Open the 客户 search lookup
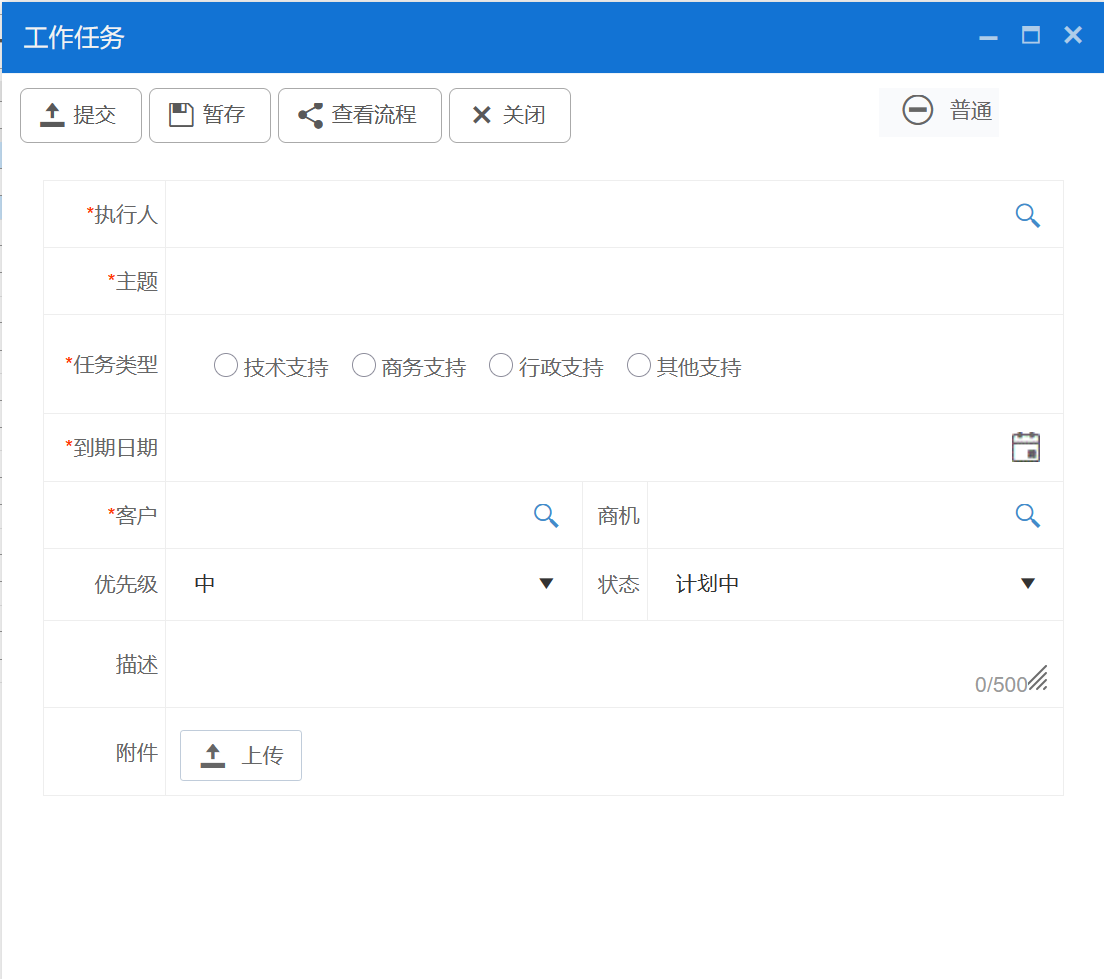This screenshot has height=979, width=1104. pyautogui.click(x=546, y=515)
